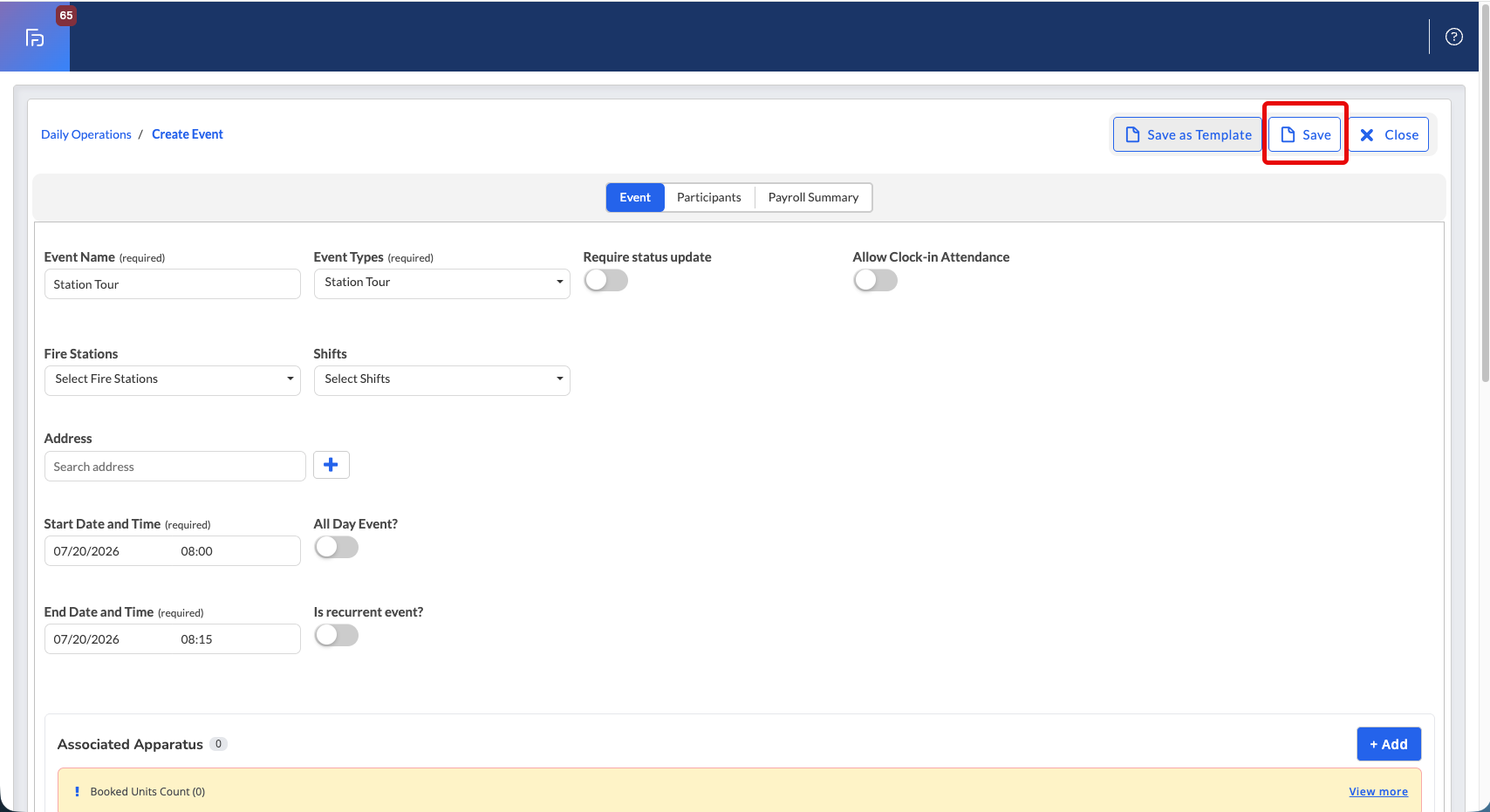Toggle Allow Clock-in Attendance

(876, 280)
